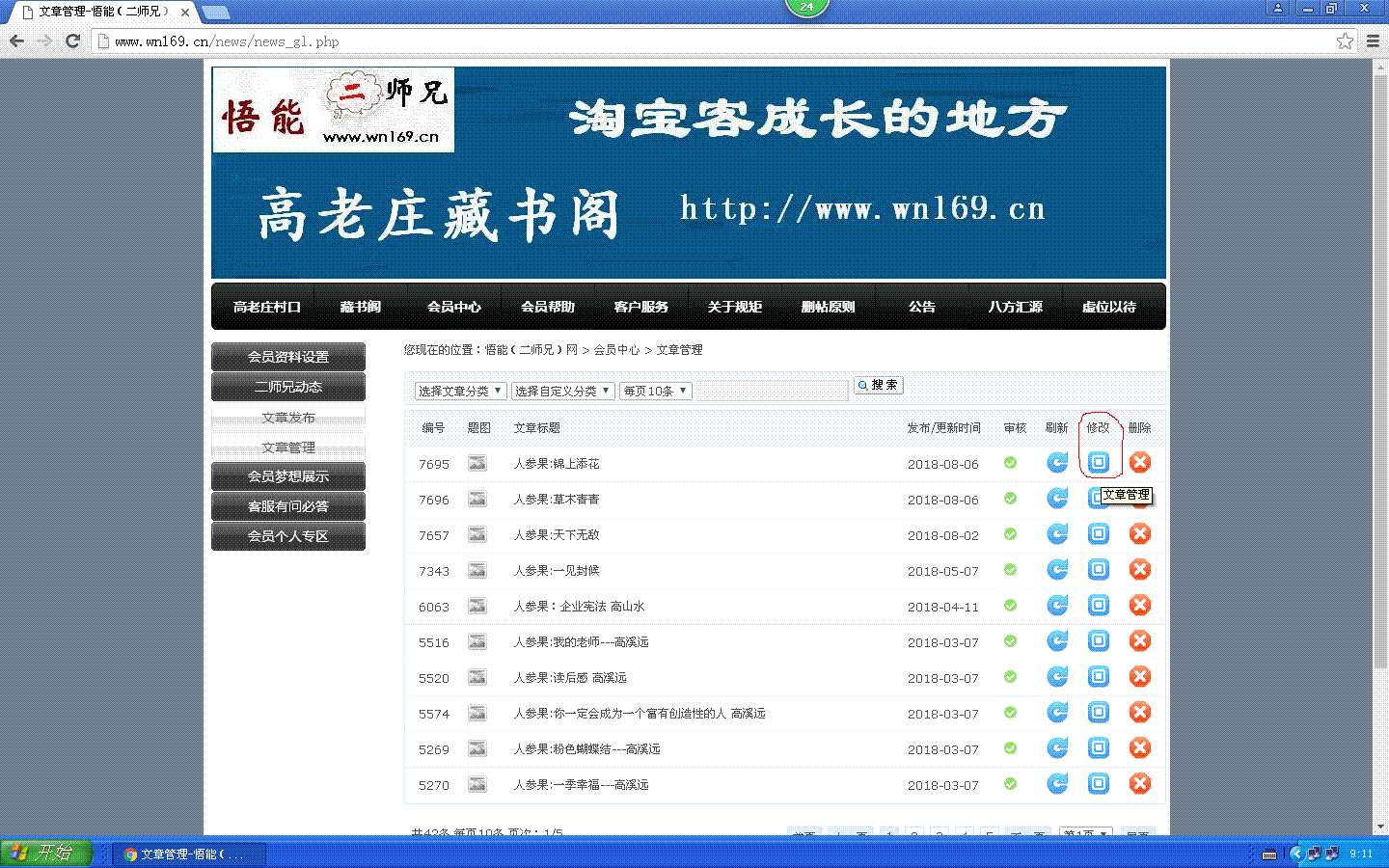This screenshot has width=1389, height=868.
Task: Expand the 选择自定义分类 dropdown
Action: (x=562, y=391)
